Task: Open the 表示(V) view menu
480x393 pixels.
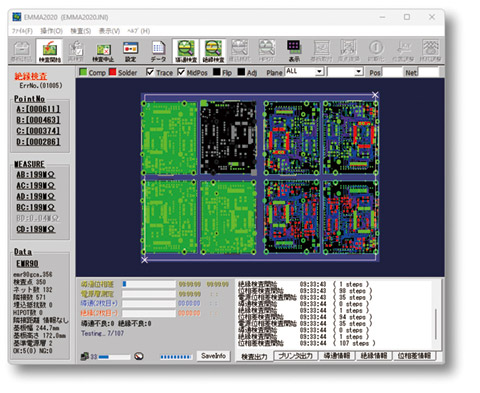Action: 109,31
